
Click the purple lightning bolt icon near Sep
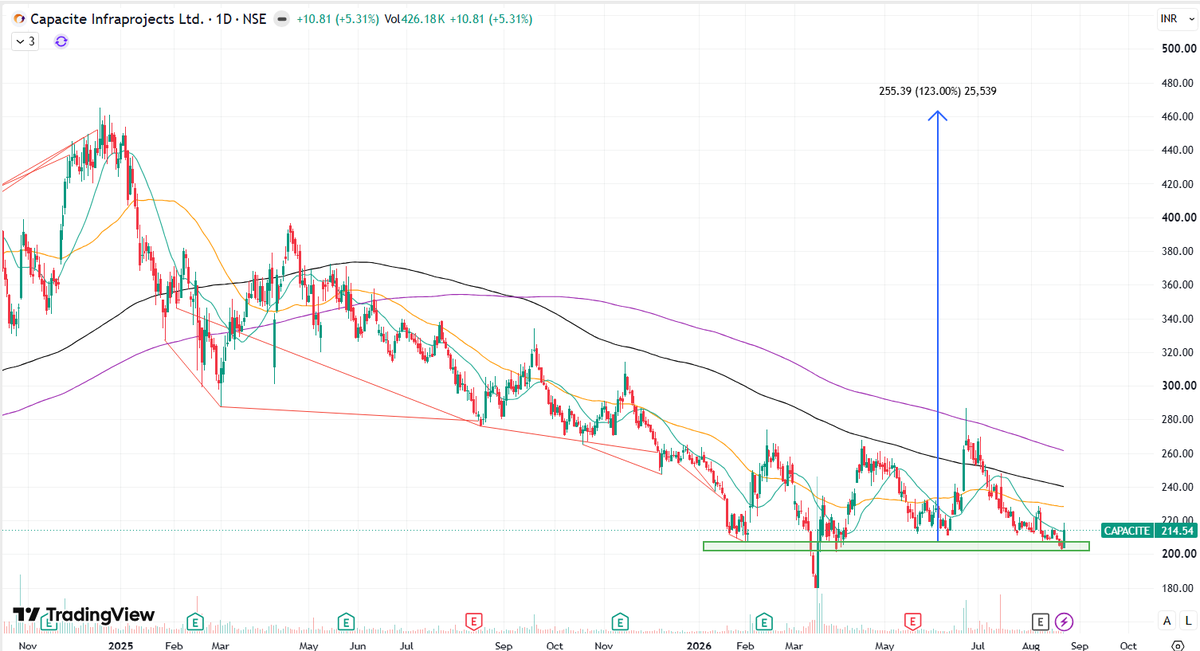coord(1064,622)
